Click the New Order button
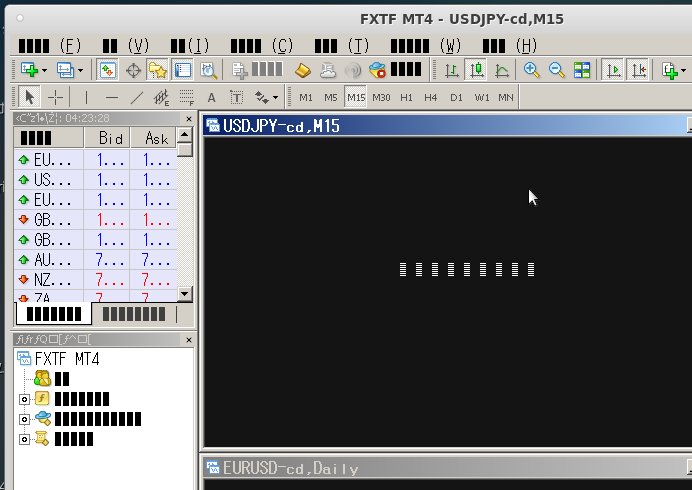692x490 pixels. click(x=257, y=70)
